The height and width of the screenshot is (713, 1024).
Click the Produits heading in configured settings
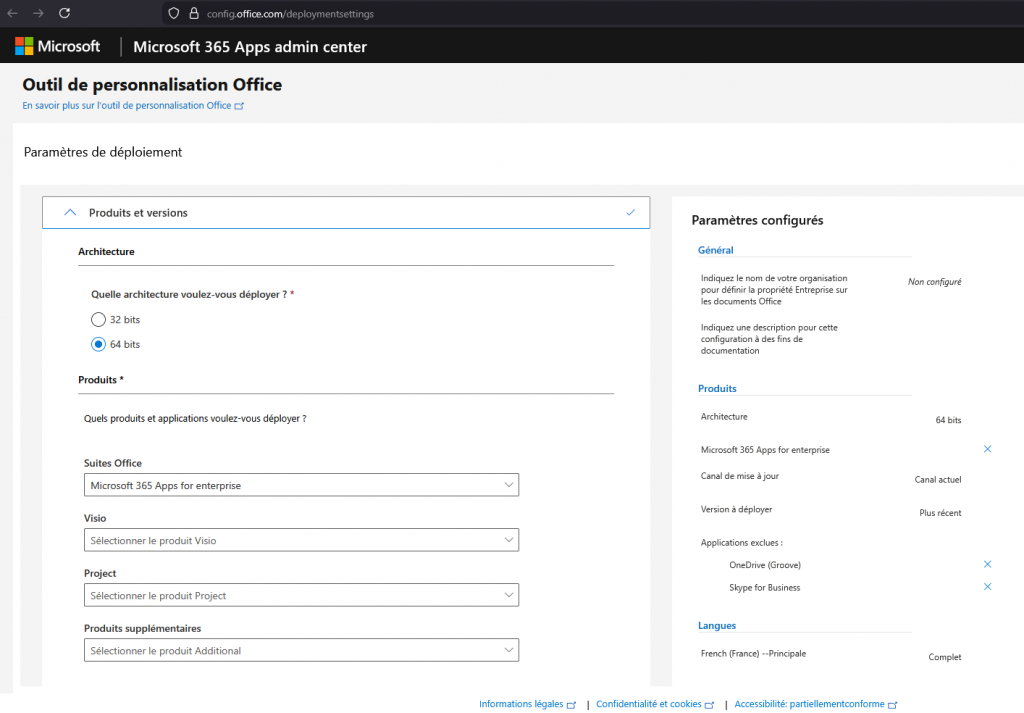coord(717,388)
